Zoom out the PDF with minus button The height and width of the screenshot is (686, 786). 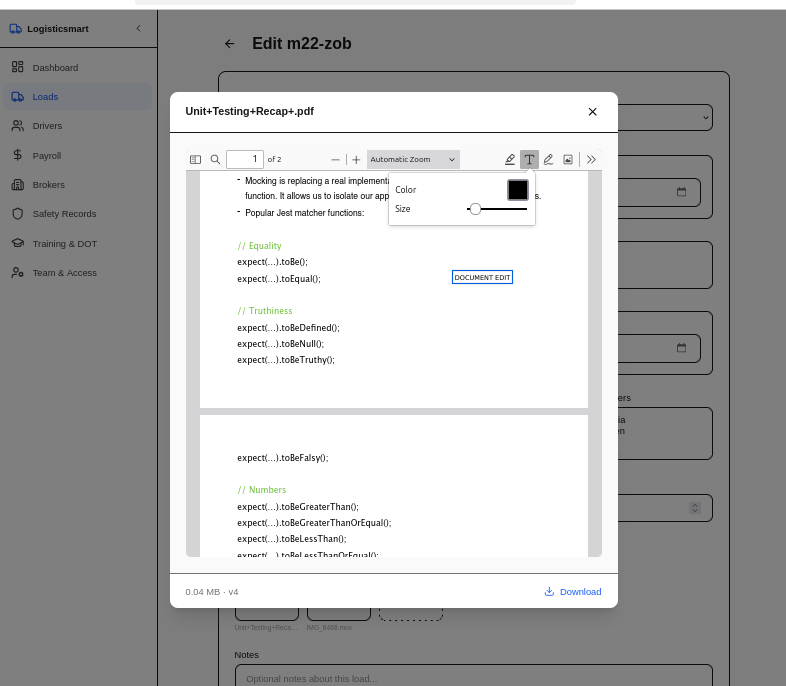[x=335, y=160]
